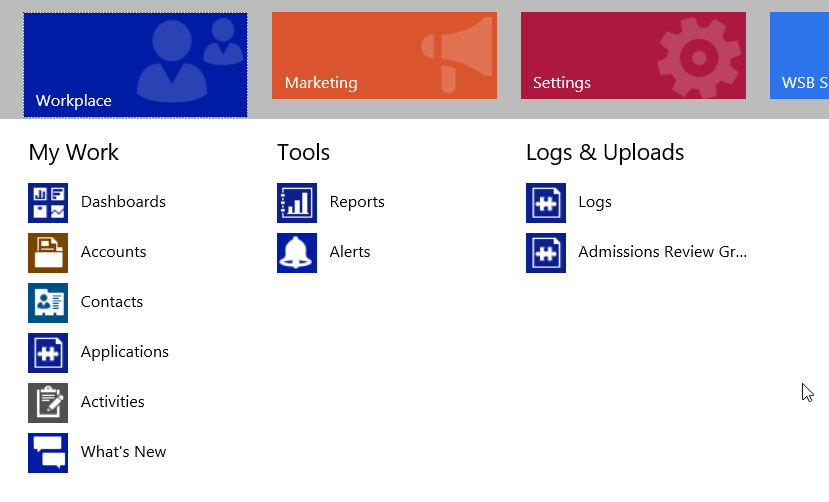Open the Activities text link

pos(113,402)
